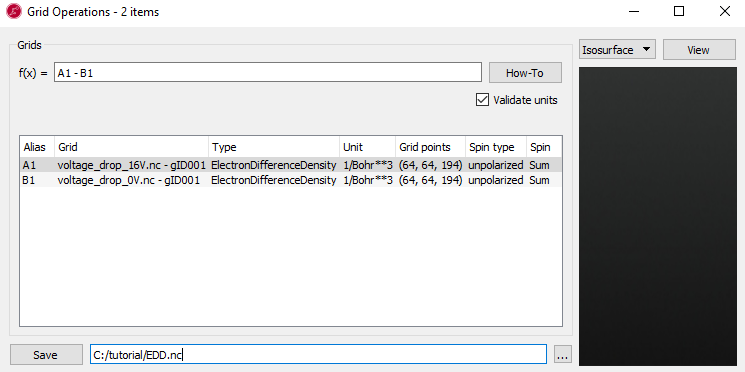Screen dimensions: 745x372
Task: Click the Grid column header
Action: coord(132,147)
